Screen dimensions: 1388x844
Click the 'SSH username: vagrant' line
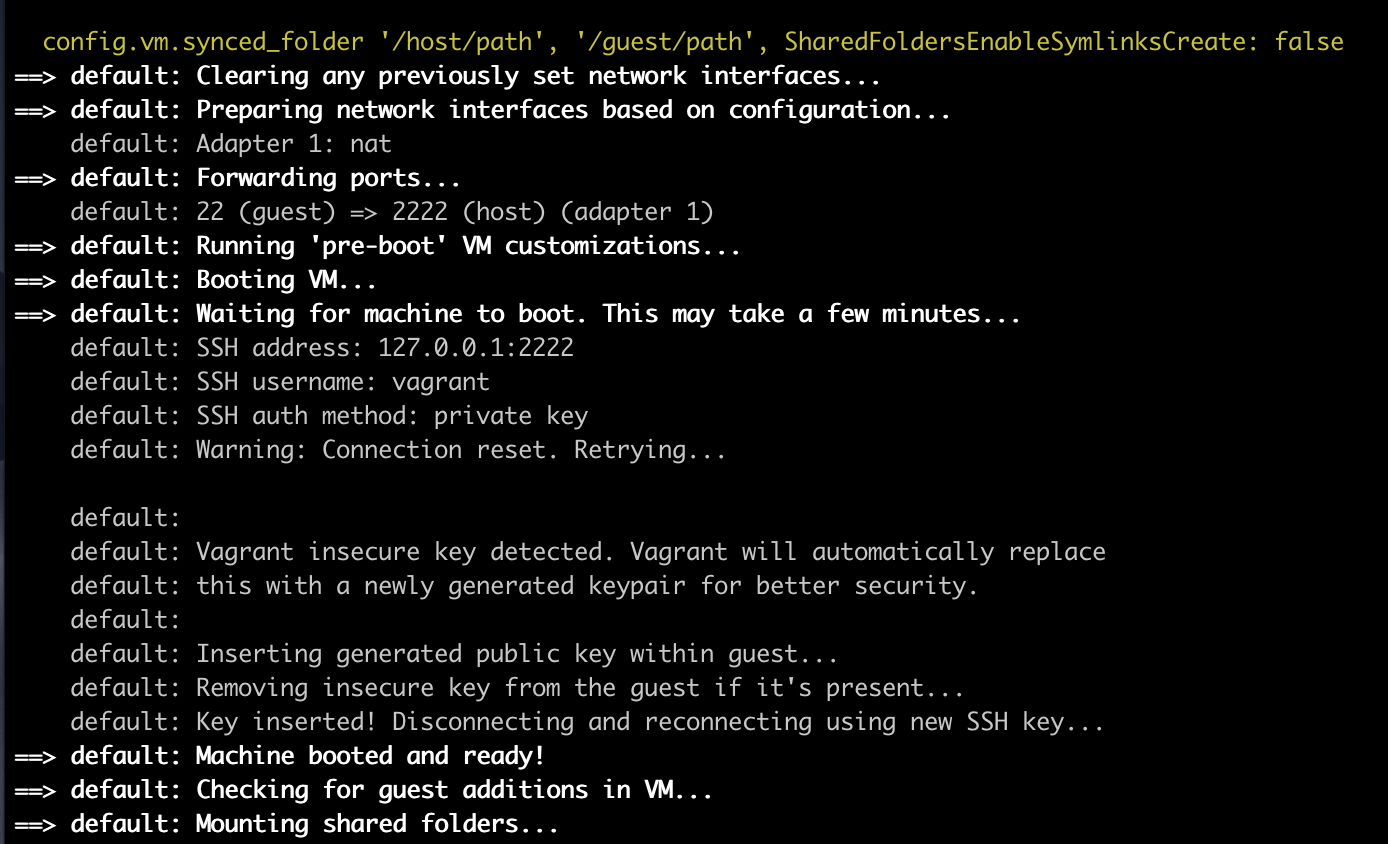tap(280, 382)
